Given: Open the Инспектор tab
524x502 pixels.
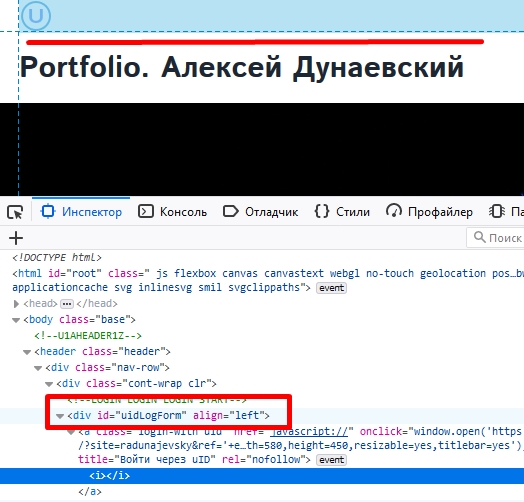Looking at the screenshot, I should pos(81,212).
